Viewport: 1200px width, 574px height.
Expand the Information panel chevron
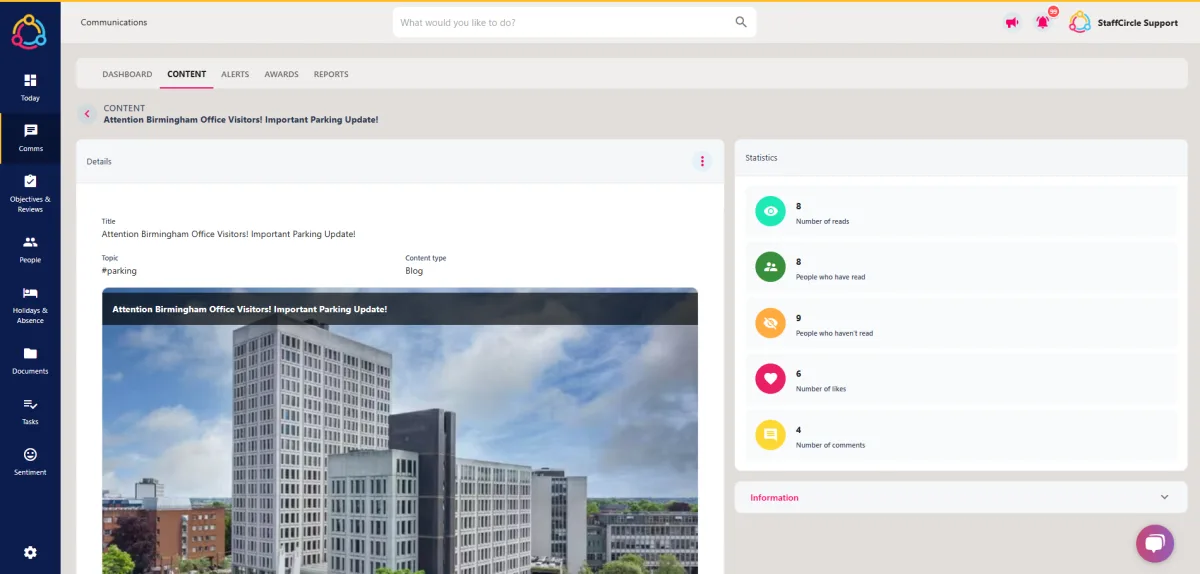click(1164, 497)
